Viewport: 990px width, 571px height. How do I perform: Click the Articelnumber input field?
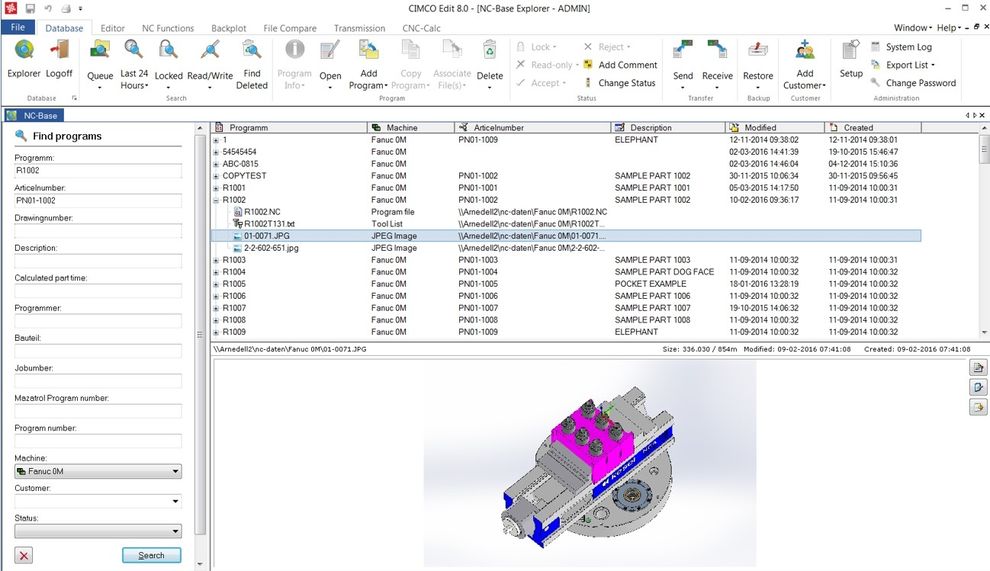coord(98,201)
